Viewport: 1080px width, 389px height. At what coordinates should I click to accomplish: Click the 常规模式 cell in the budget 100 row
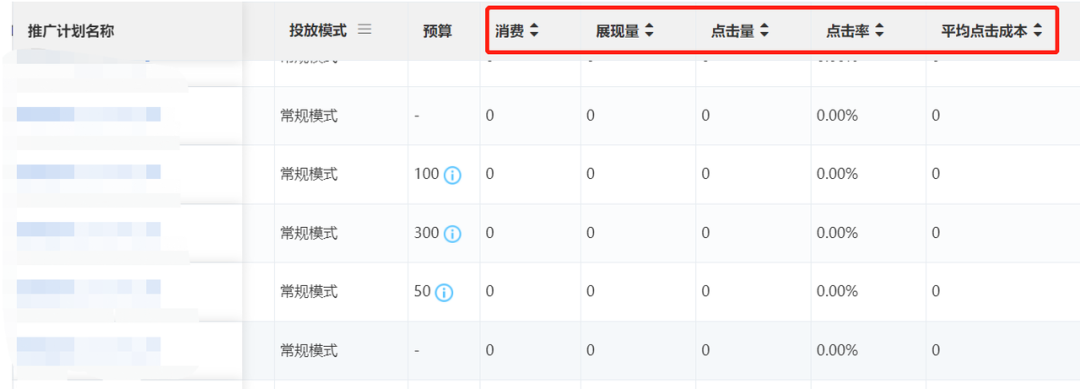(x=309, y=175)
